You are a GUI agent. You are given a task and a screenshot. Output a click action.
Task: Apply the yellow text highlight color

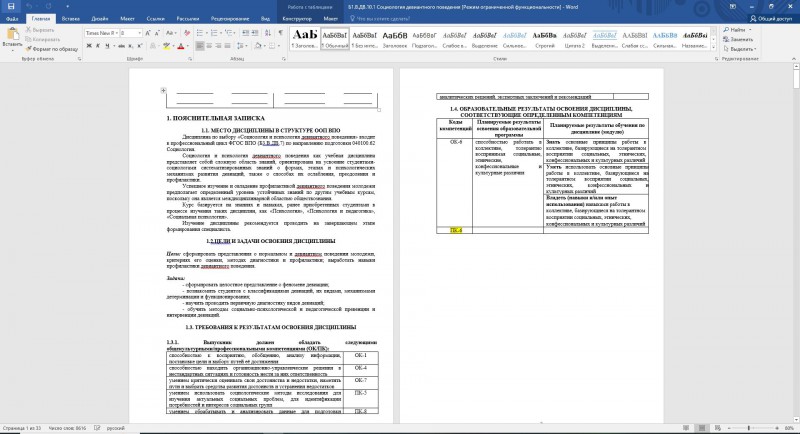click(166, 46)
